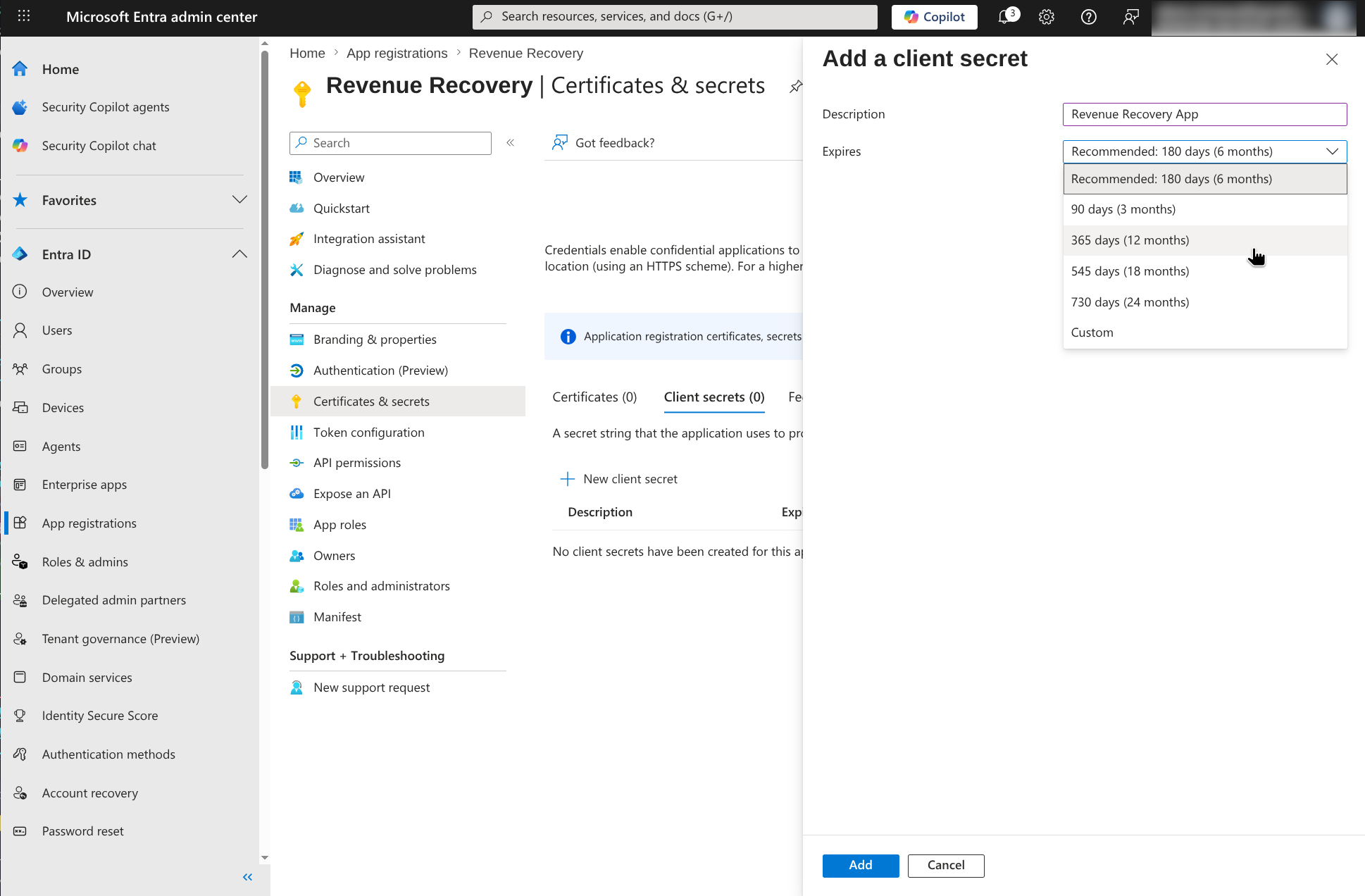Go to Home breadcrumb link

pyautogui.click(x=307, y=54)
